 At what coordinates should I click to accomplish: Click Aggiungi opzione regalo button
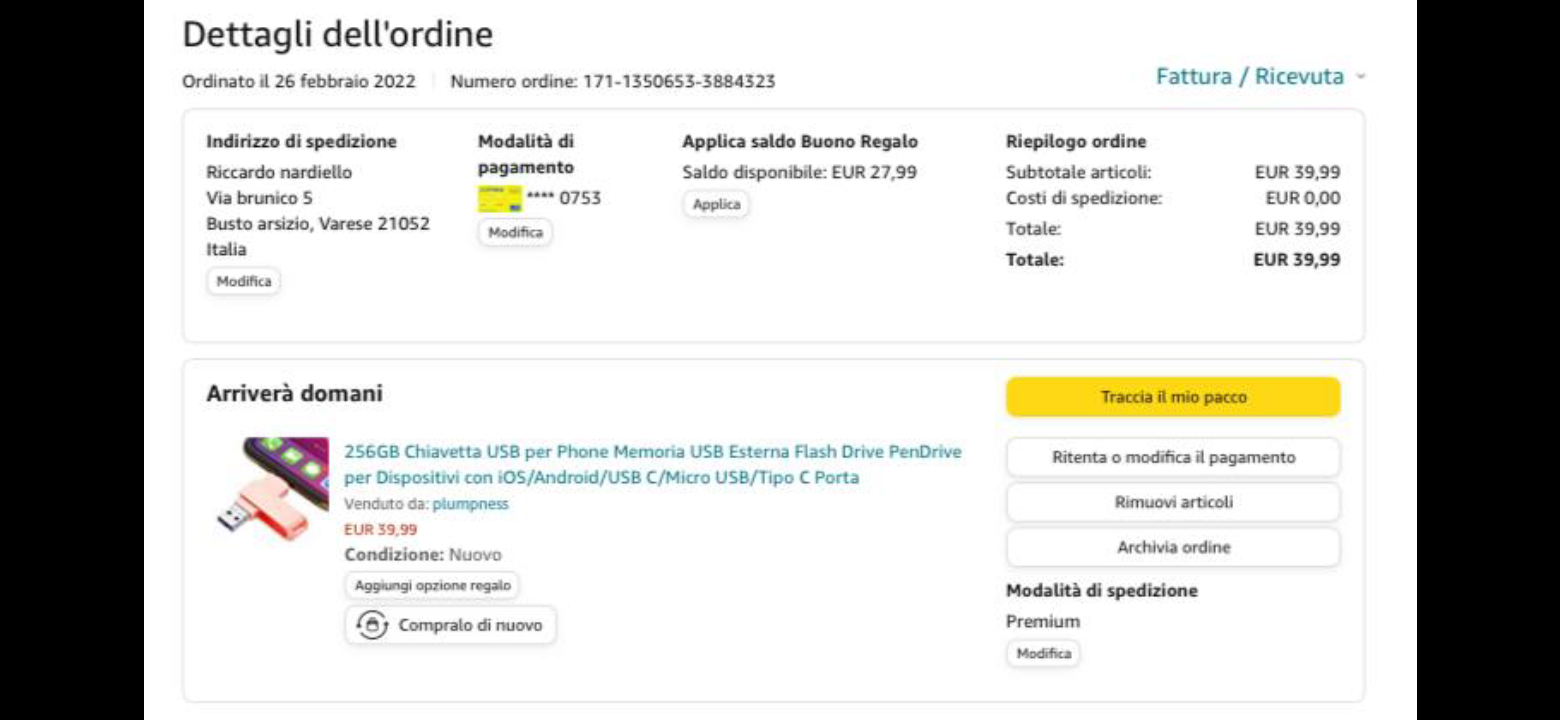(x=432, y=585)
